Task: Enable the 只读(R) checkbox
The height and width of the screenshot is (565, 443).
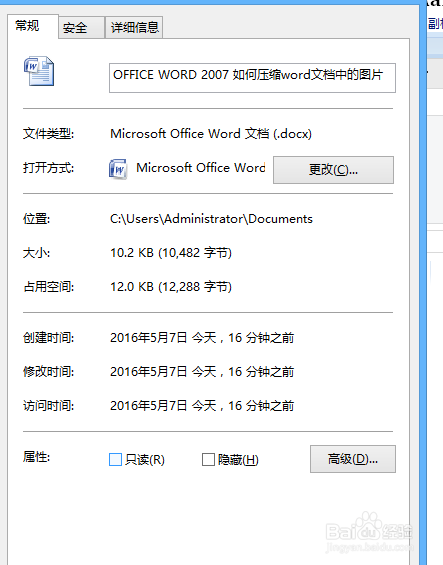Action: point(115,459)
